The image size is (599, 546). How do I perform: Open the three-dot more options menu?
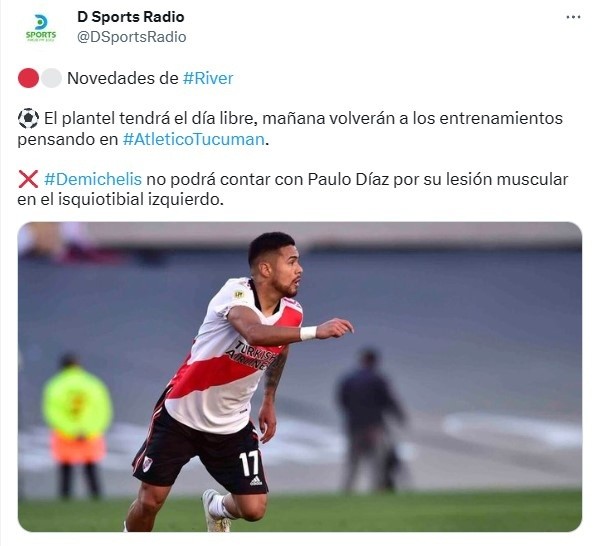(573, 17)
